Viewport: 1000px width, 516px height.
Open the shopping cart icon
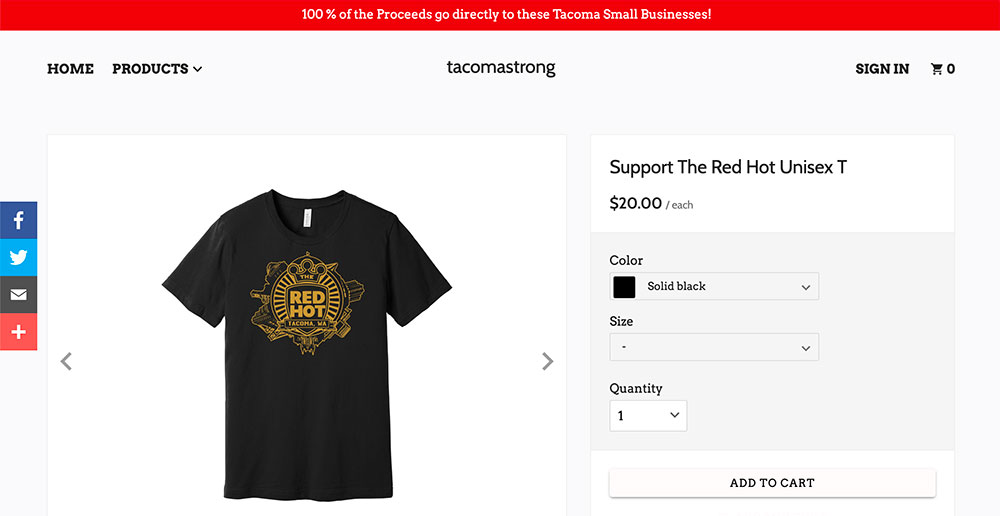tap(937, 69)
